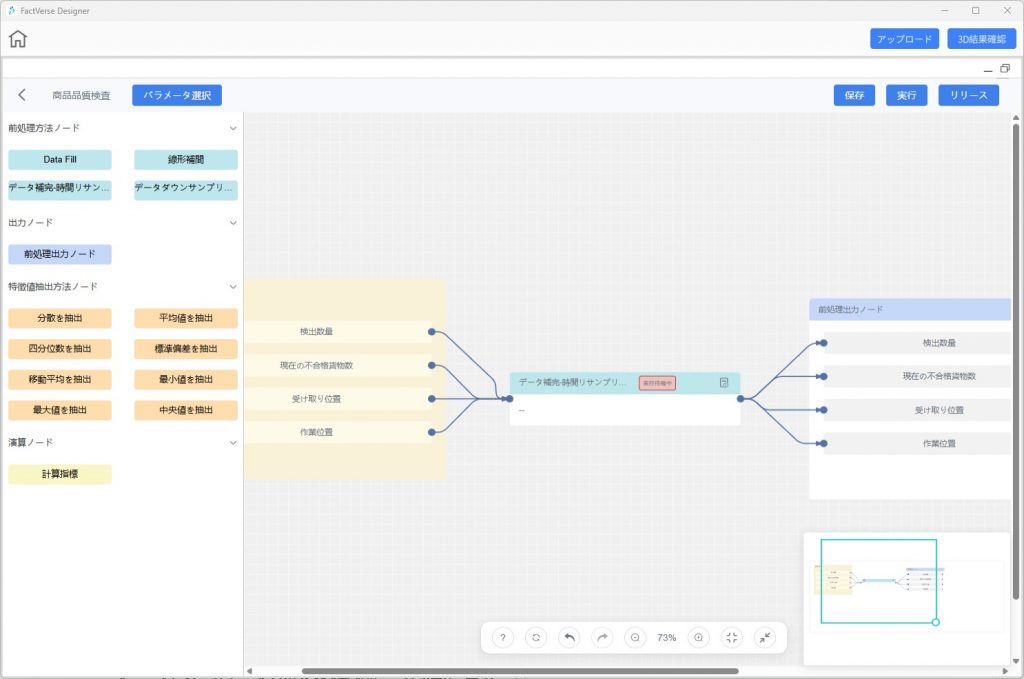Screen dimensions: 1024x679
Task: Collapse the canvas toolbar with the inward arrows icon
Action: [765, 637]
